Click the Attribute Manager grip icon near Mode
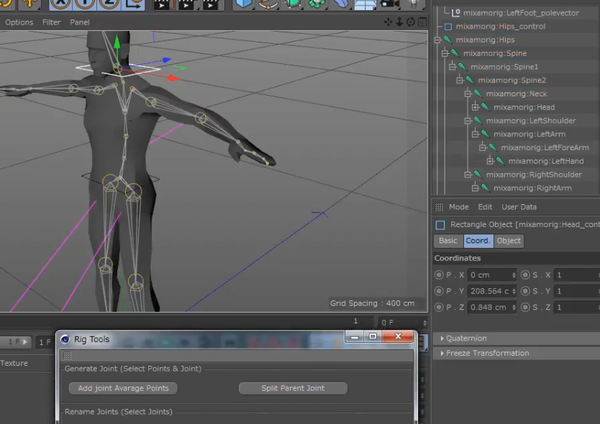This screenshot has width=600, height=424. (x=439, y=207)
